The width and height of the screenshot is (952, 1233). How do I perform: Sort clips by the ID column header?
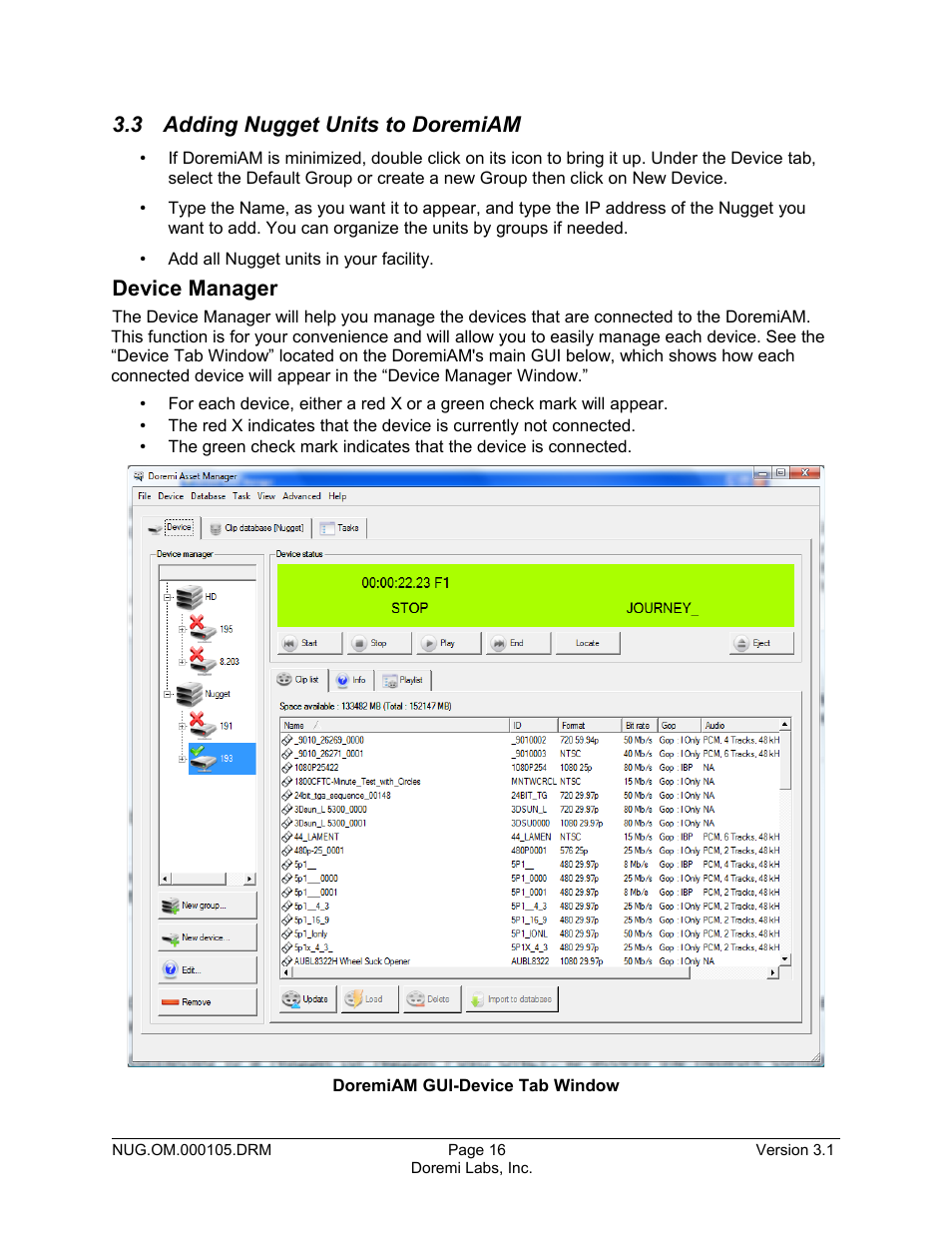[533, 726]
